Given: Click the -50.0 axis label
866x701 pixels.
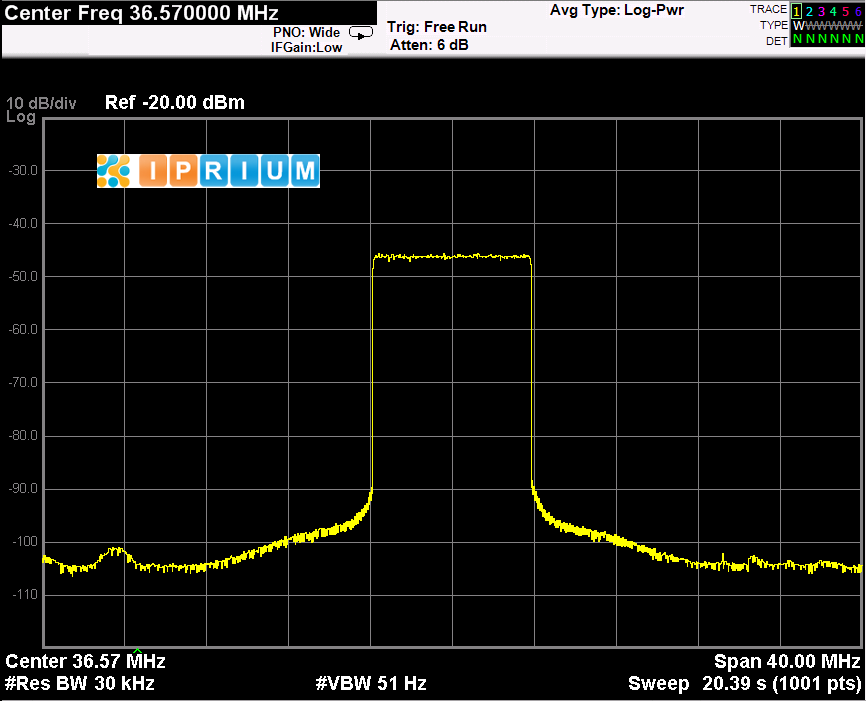Looking at the screenshot, I should tap(23, 276).
